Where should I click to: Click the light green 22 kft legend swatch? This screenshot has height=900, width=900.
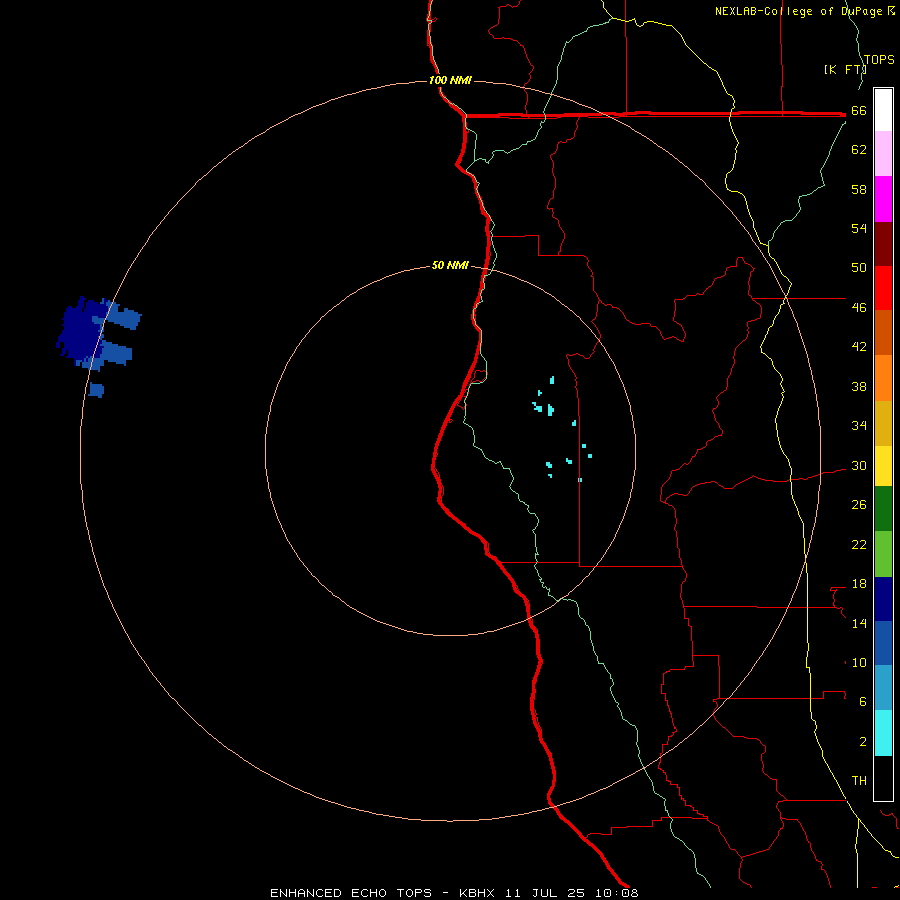click(x=883, y=554)
